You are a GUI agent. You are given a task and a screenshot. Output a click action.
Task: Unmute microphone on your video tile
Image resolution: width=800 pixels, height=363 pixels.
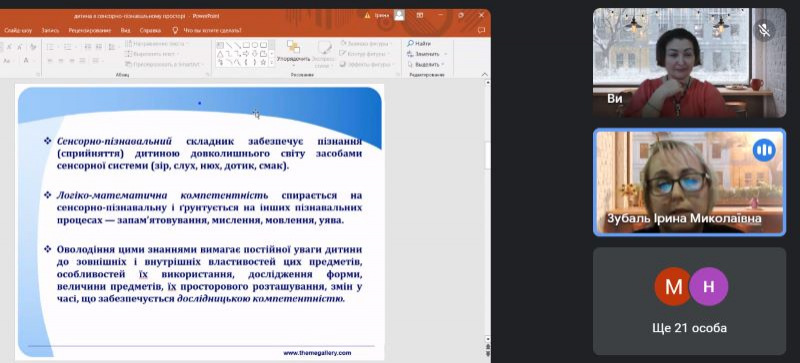764,31
